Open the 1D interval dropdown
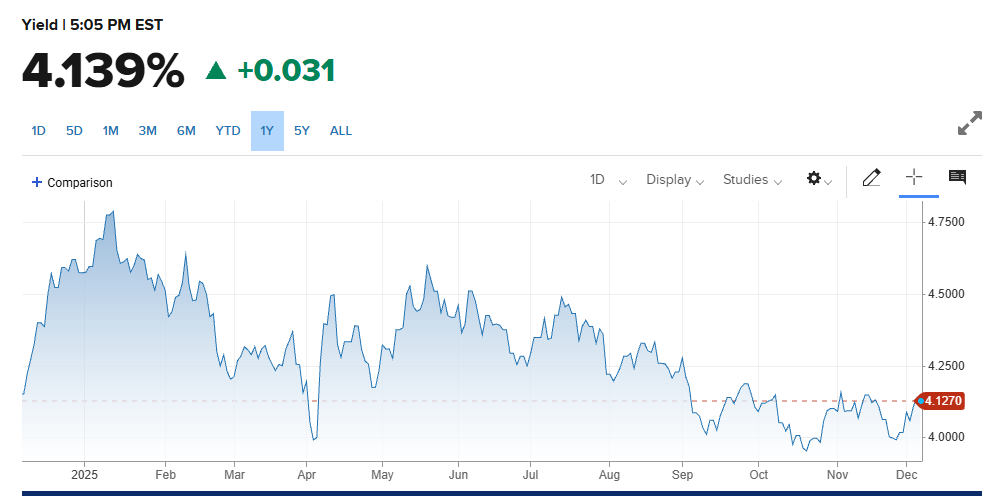The width and height of the screenshot is (998, 503). pyautogui.click(x=608, y=180)
